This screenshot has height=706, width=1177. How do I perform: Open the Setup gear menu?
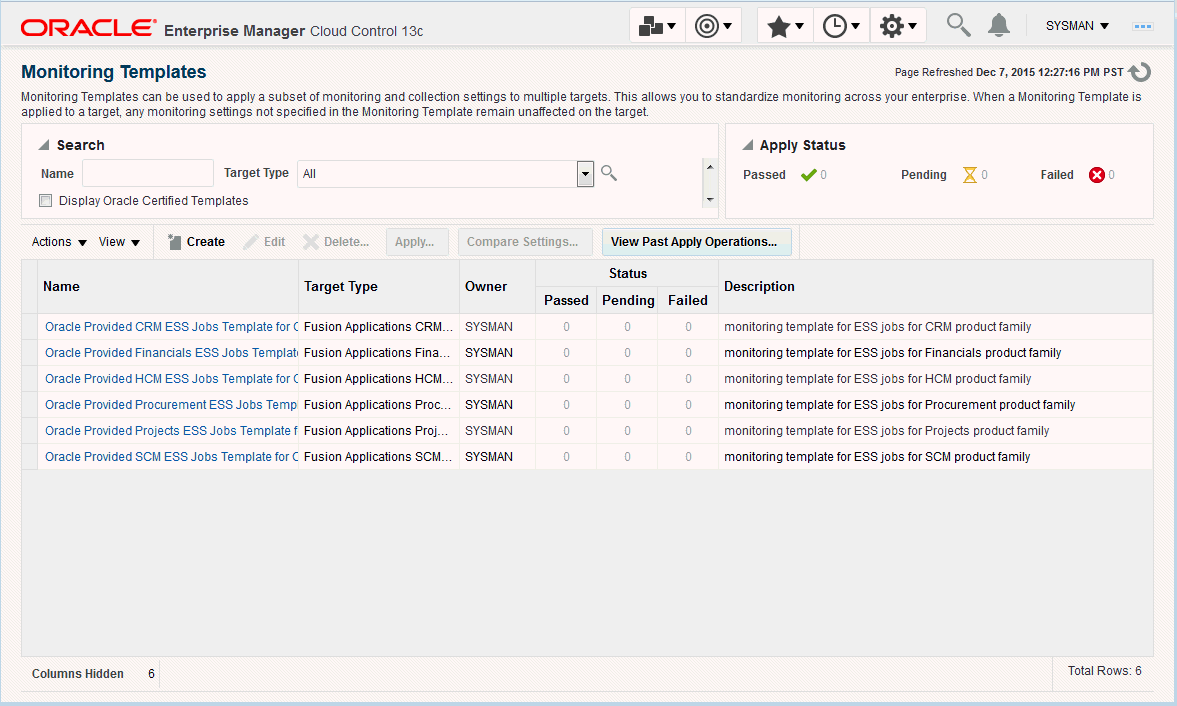coord(898,26)
